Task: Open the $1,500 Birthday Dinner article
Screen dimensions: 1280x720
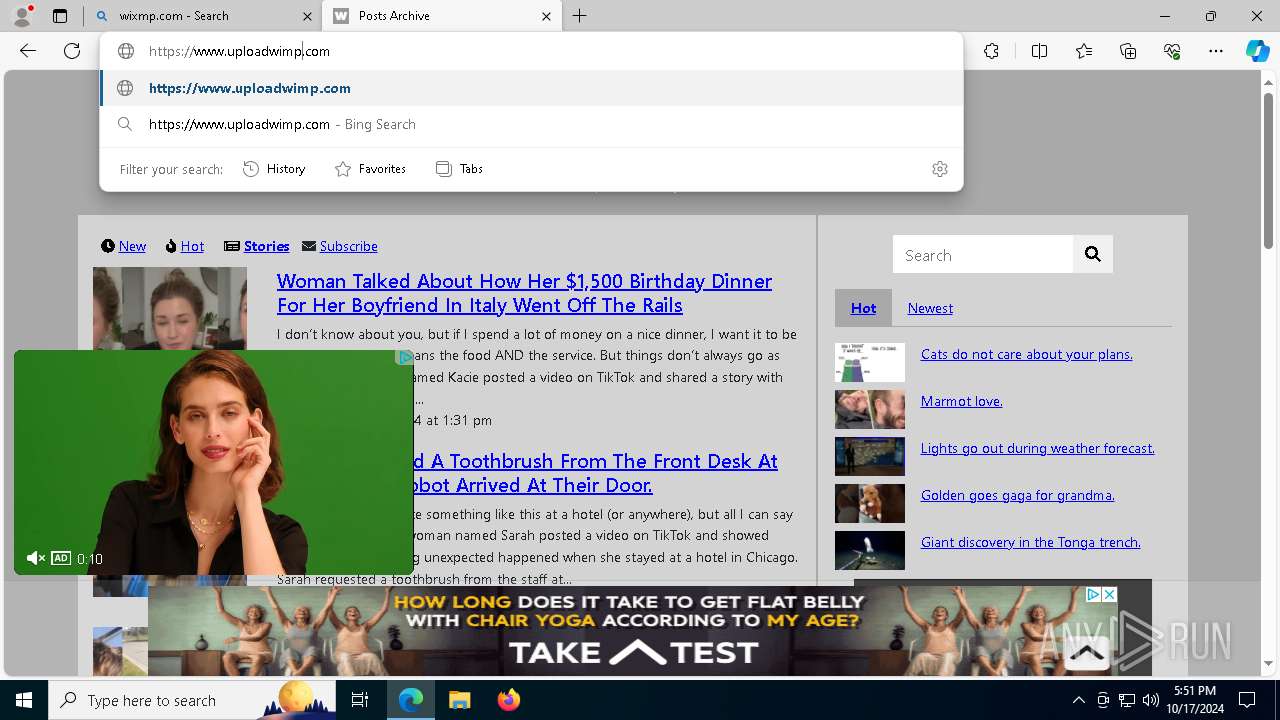Action: [524, 293]
